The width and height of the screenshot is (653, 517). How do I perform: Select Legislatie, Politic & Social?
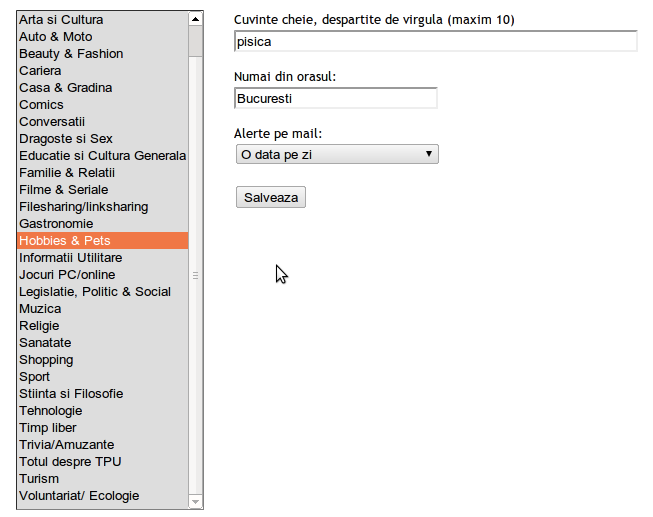click(102, 292)
